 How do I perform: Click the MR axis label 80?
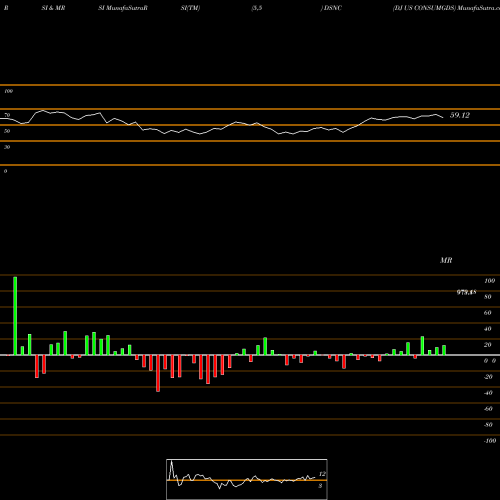488,297
